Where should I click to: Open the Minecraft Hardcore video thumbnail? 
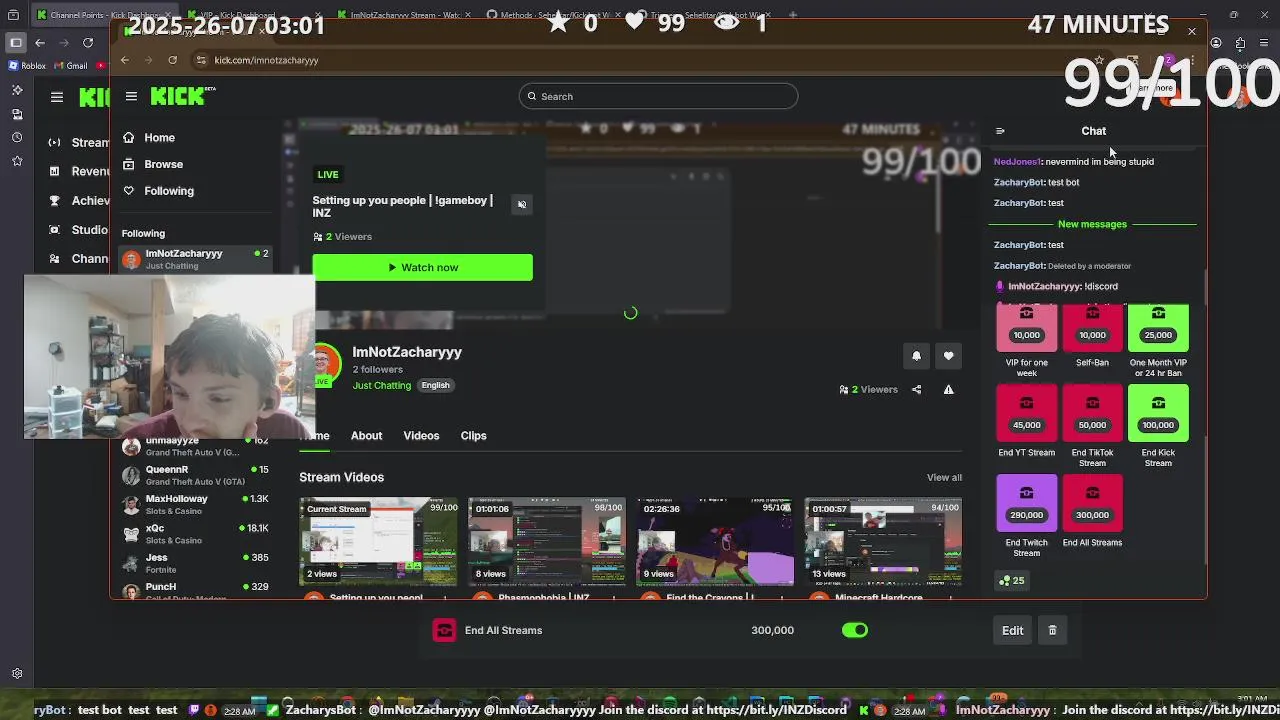pyautogui.click(x=883, y=541)
